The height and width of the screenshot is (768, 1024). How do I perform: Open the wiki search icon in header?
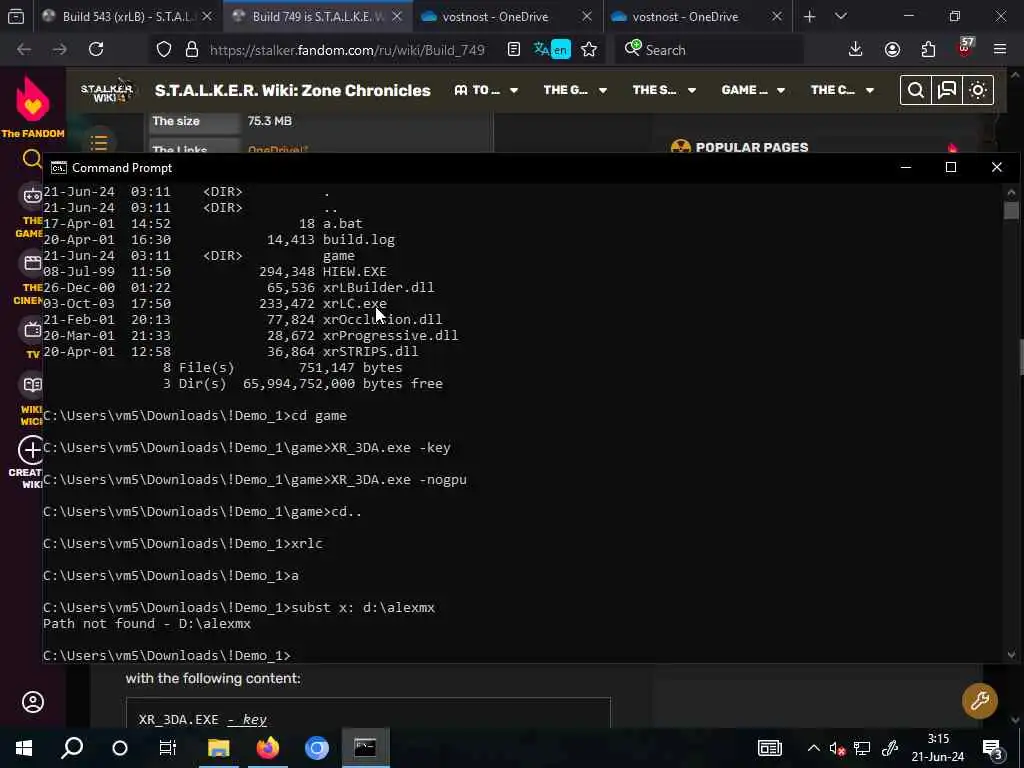click(916, 90)
